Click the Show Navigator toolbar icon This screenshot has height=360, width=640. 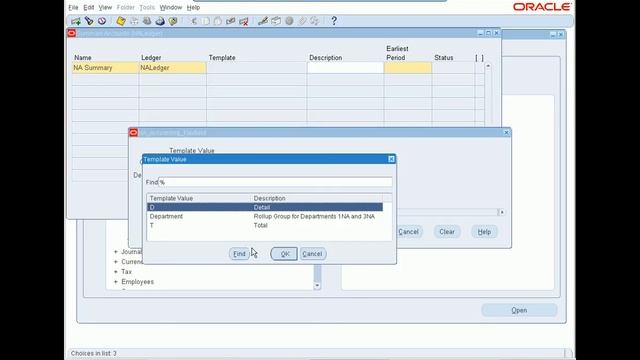pos(102,21)
